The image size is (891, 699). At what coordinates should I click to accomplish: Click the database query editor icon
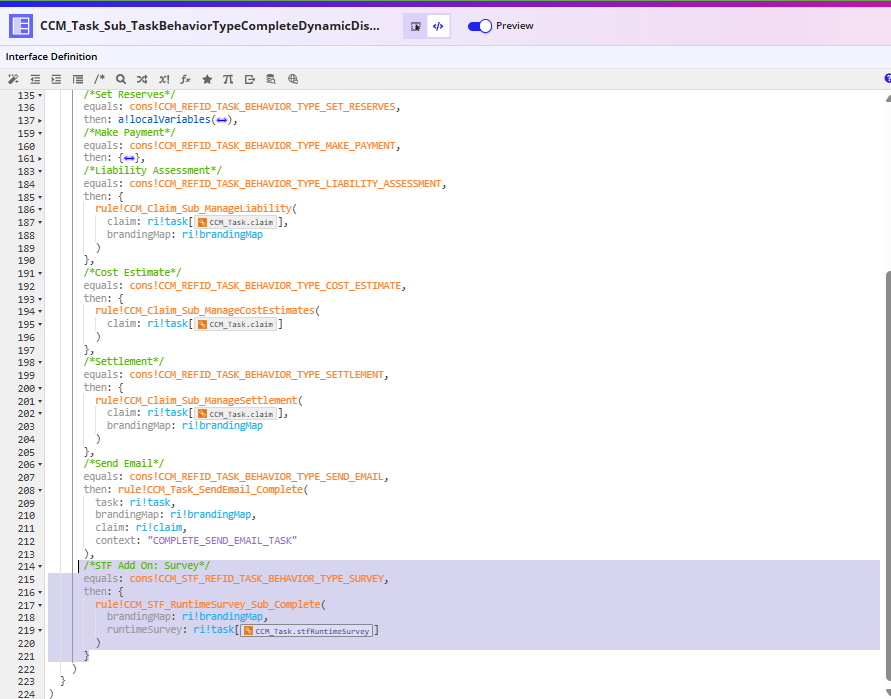pos(271,79)
